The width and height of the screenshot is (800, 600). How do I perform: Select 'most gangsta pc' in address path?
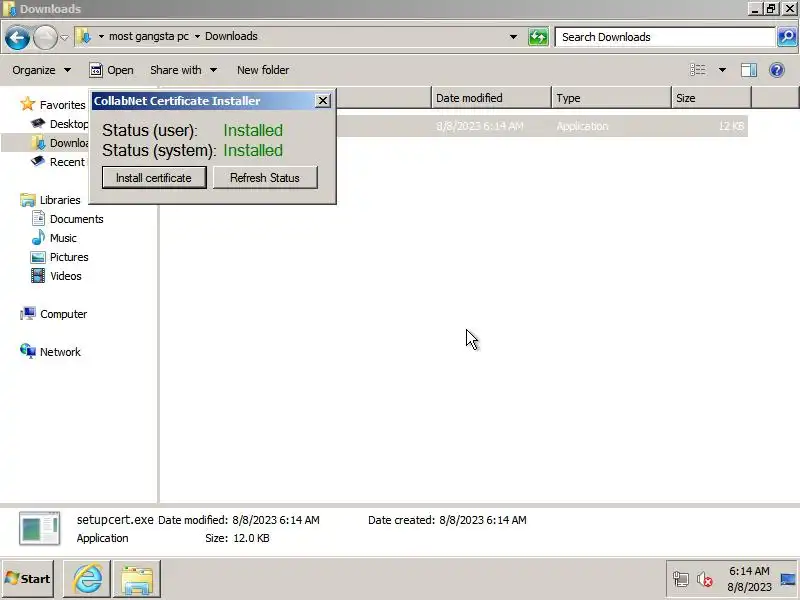(x=148, y=36)
